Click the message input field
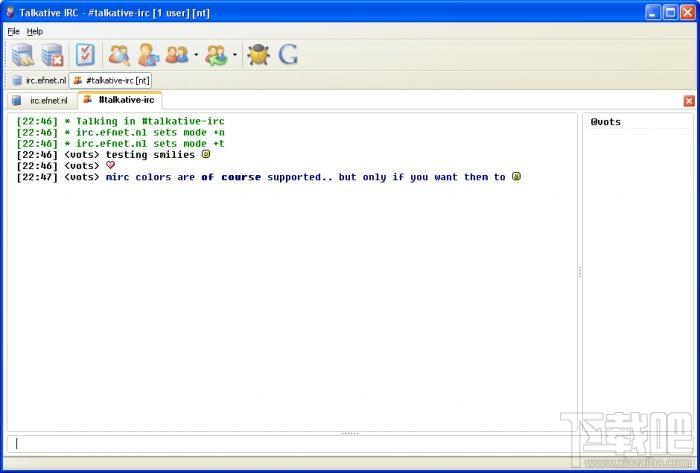Screen dimensions: 700x473 coord(348,444)
